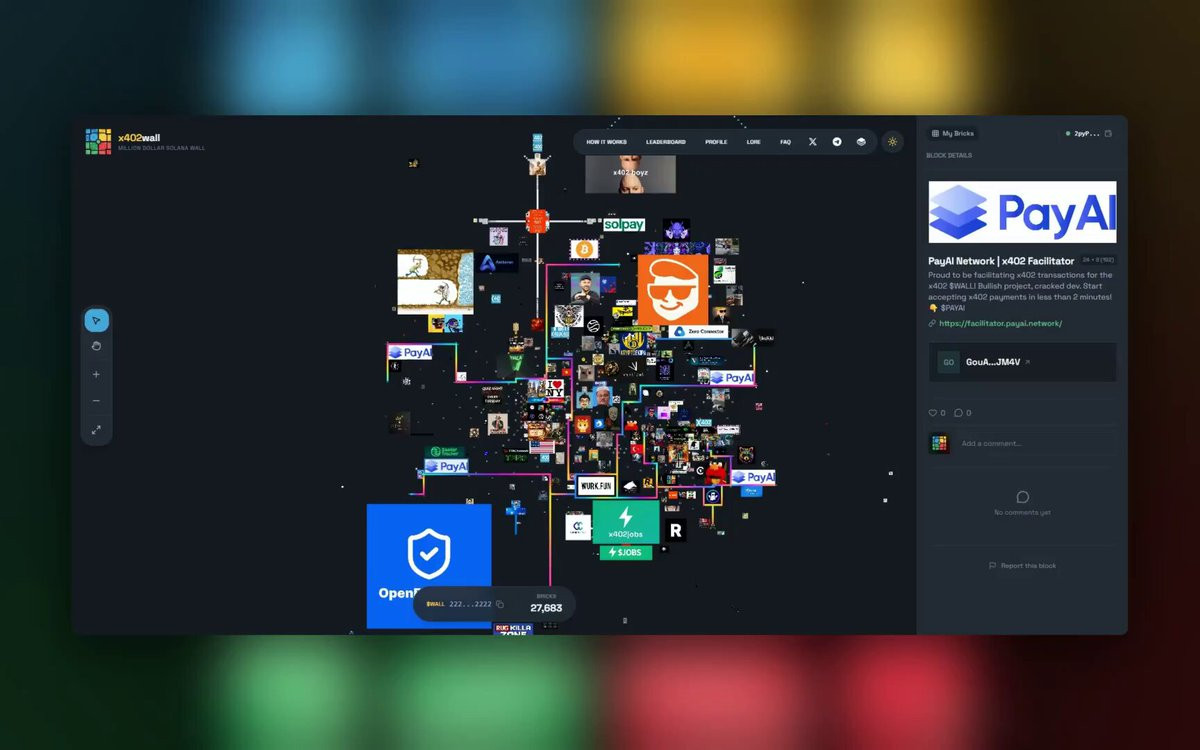Image resolution: width=1200 pixels, height=750 pixels.
Task: Open the My Bricks button
Action: pyautogui.click(x=952, y=133)
